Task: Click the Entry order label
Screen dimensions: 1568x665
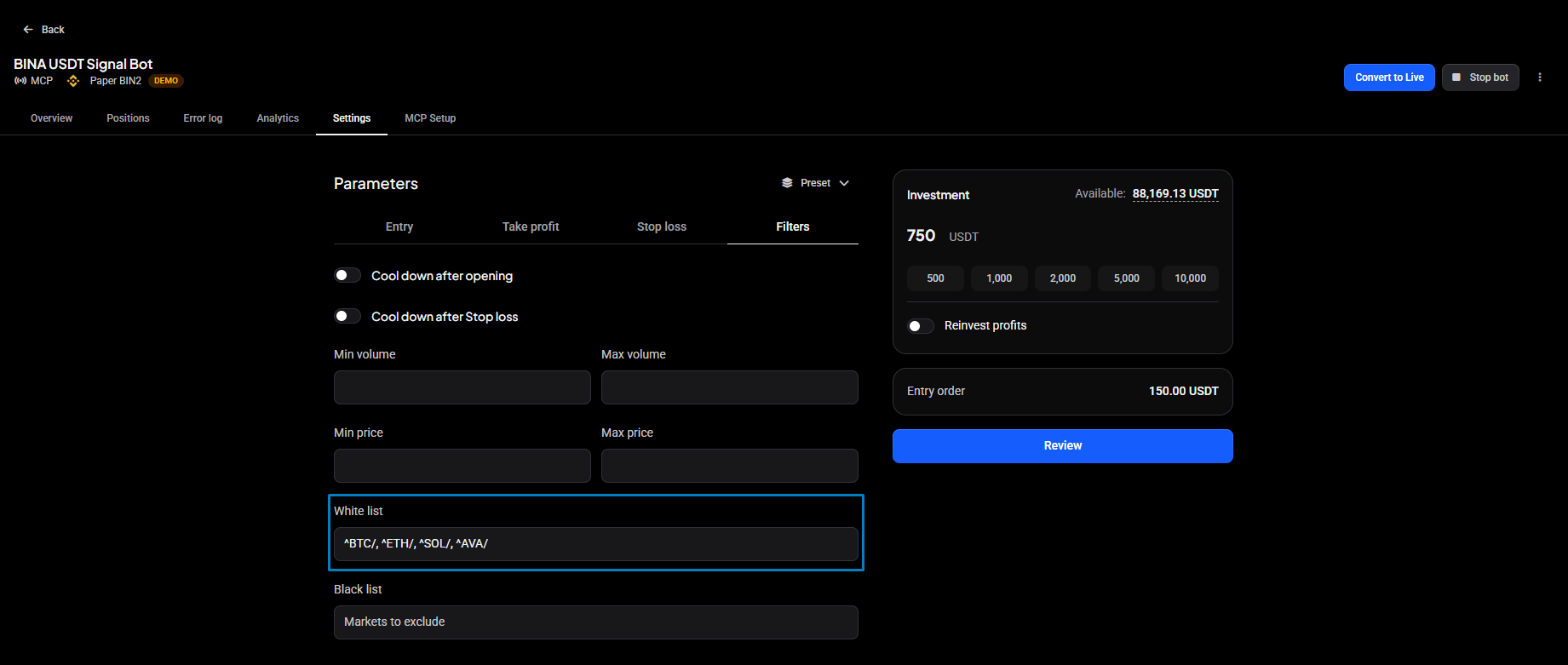Action: point(936,392)
